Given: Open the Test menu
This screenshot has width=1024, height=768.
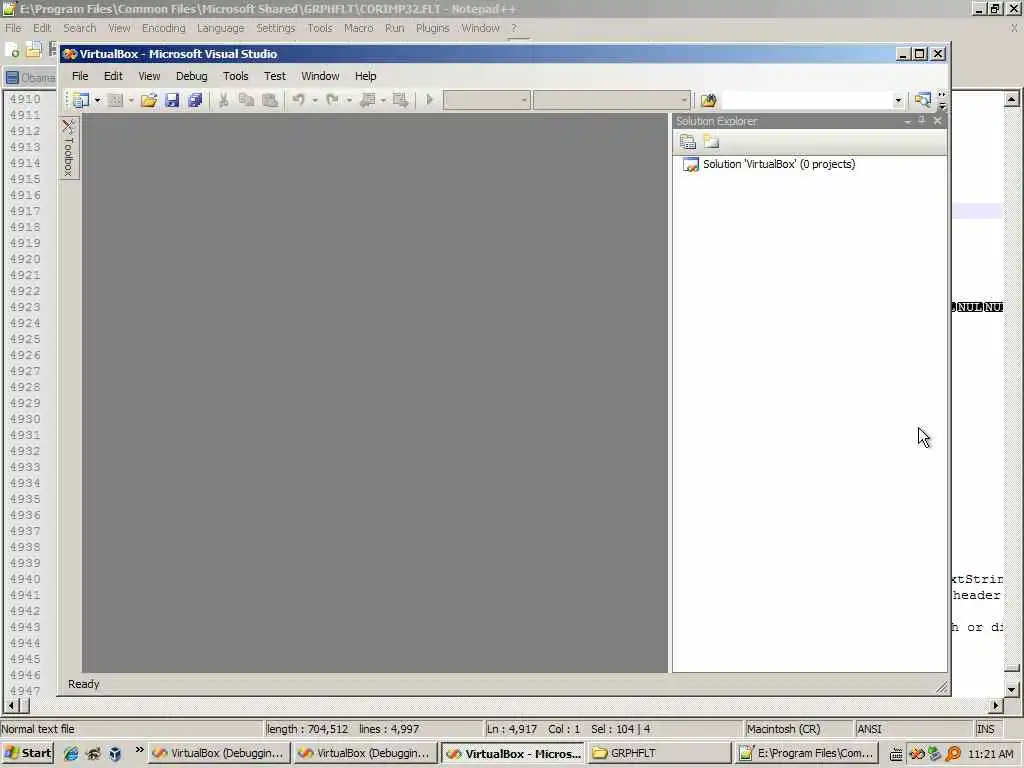Looking at the screenshot, I should [x=274, y=76].
